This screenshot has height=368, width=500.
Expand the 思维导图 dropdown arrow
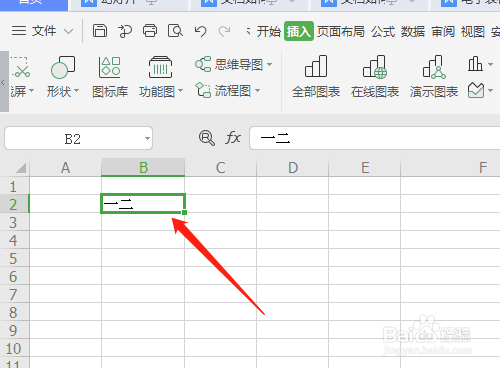[x=269, y=64]
